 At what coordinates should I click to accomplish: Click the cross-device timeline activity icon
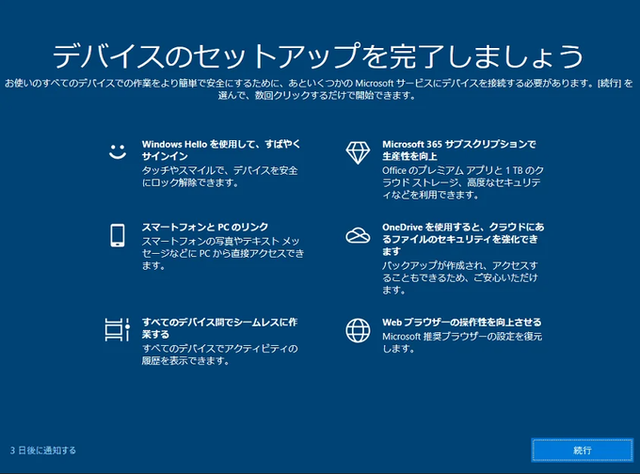pyautogui.click(x=118, y=329)
